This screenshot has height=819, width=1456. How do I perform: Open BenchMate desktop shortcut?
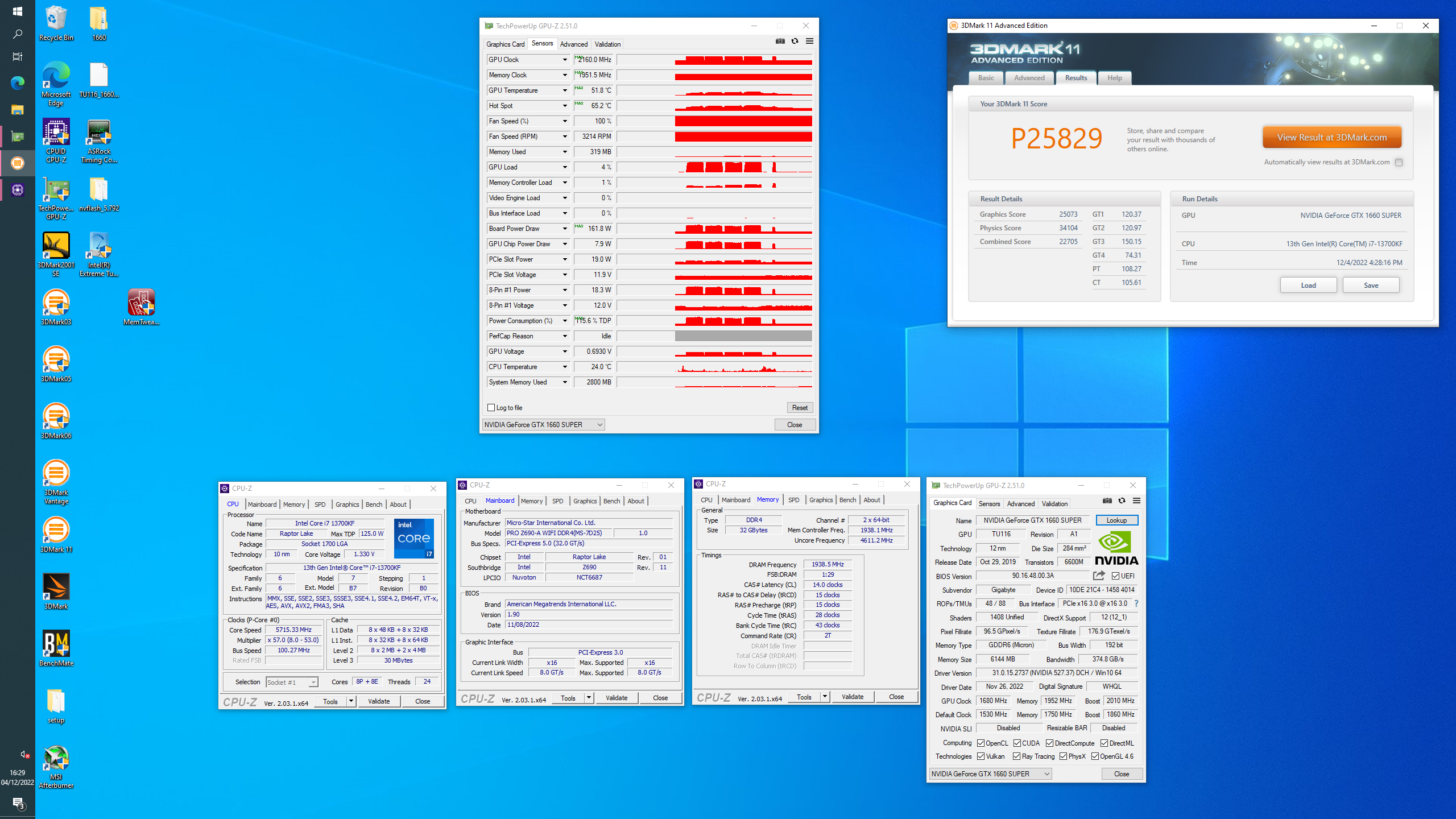(56, 649)
